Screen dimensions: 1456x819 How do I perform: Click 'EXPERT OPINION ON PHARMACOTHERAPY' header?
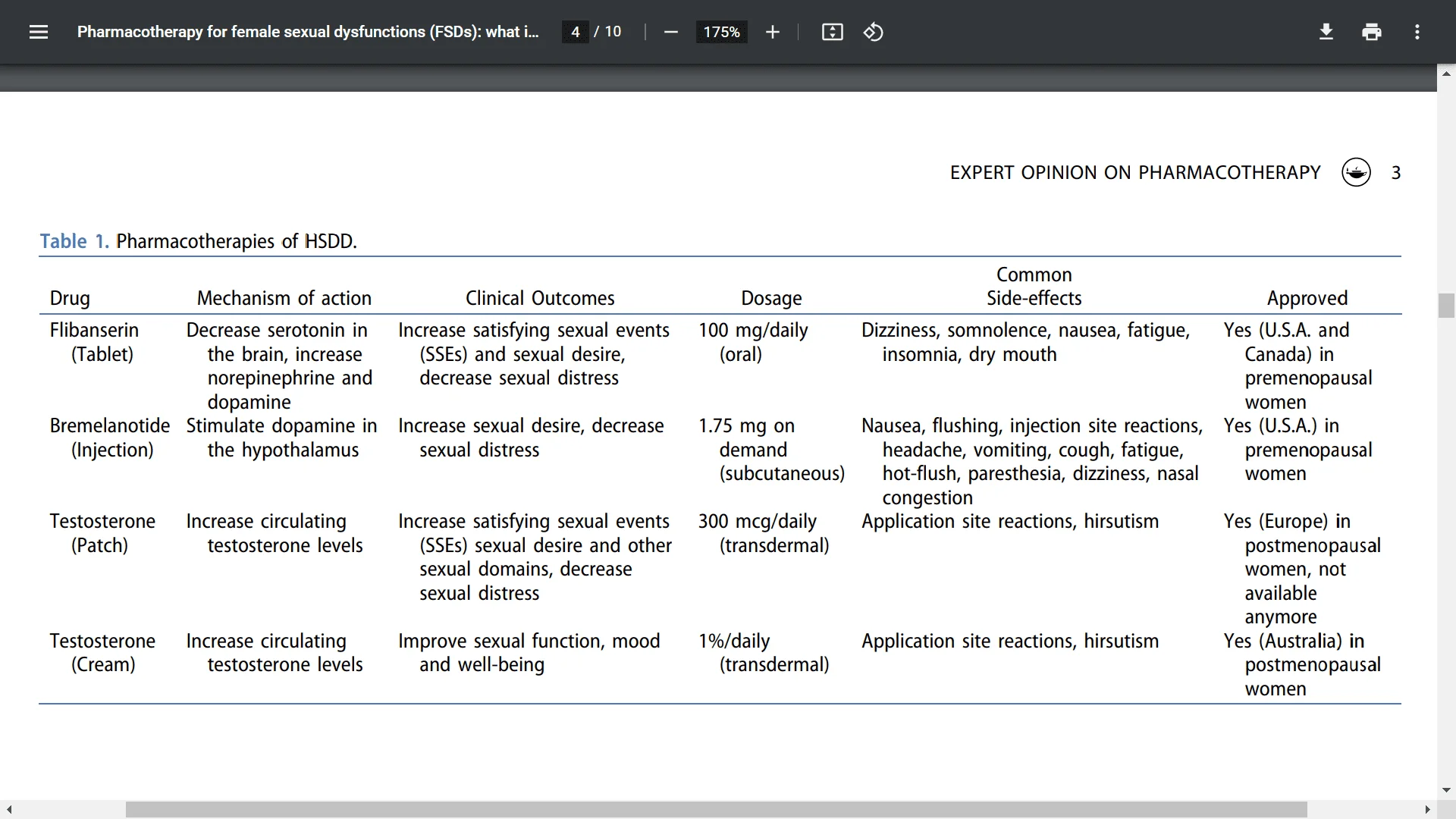click(x=1135, y=173)
